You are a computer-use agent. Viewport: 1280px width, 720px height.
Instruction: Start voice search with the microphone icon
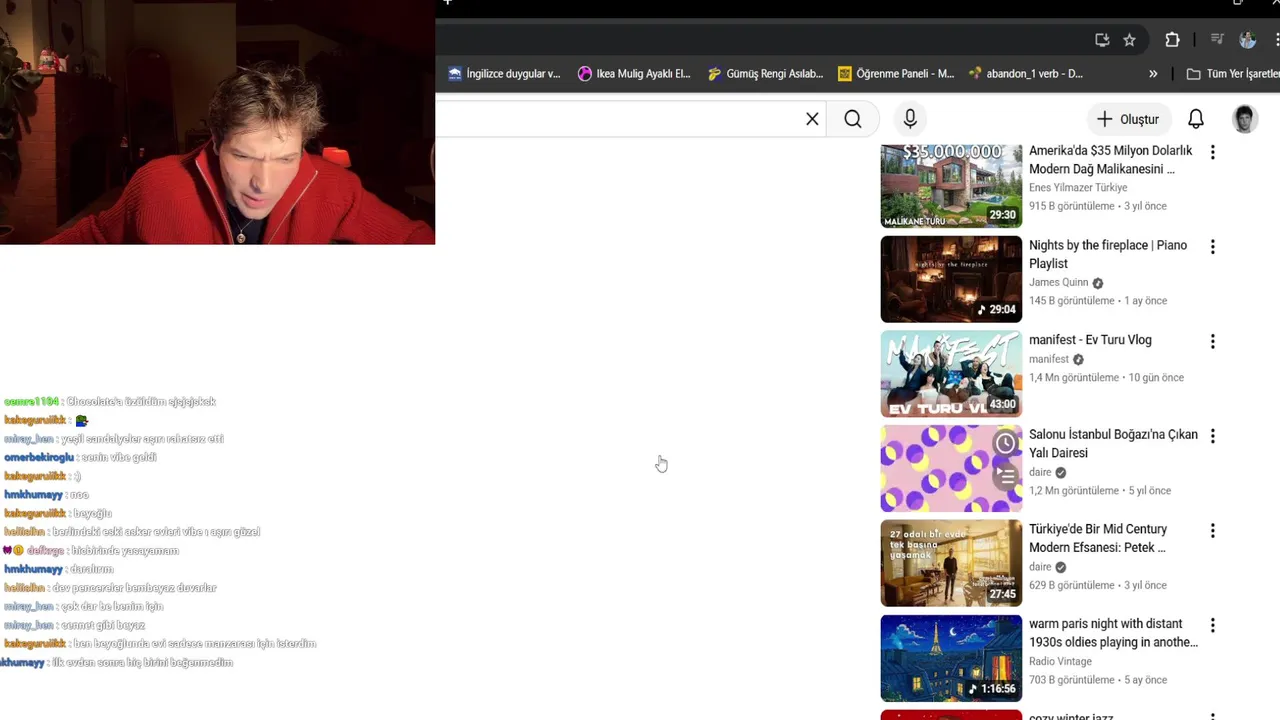coord(910,119)
